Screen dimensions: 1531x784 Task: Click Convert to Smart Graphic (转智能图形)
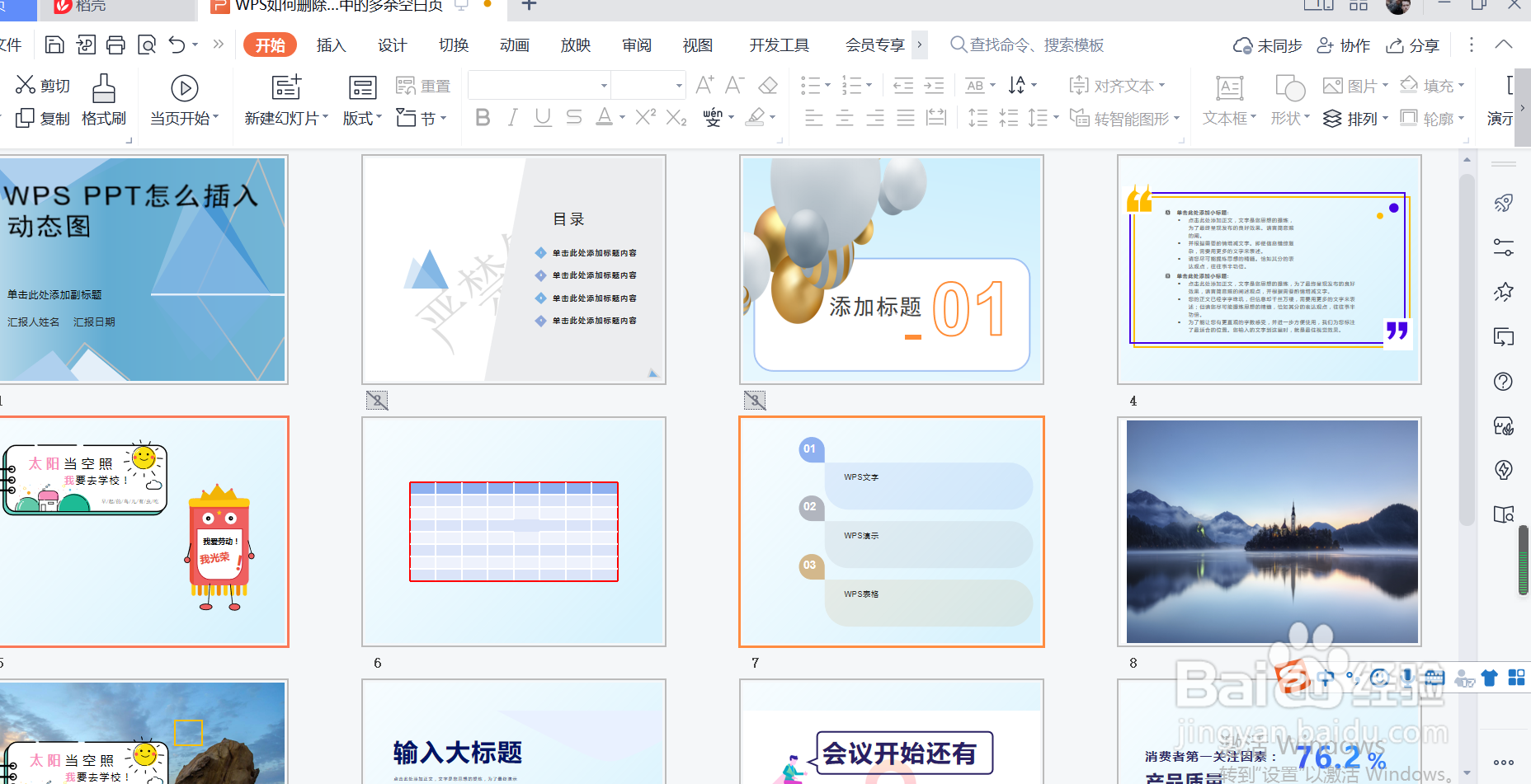[1124, 118]
